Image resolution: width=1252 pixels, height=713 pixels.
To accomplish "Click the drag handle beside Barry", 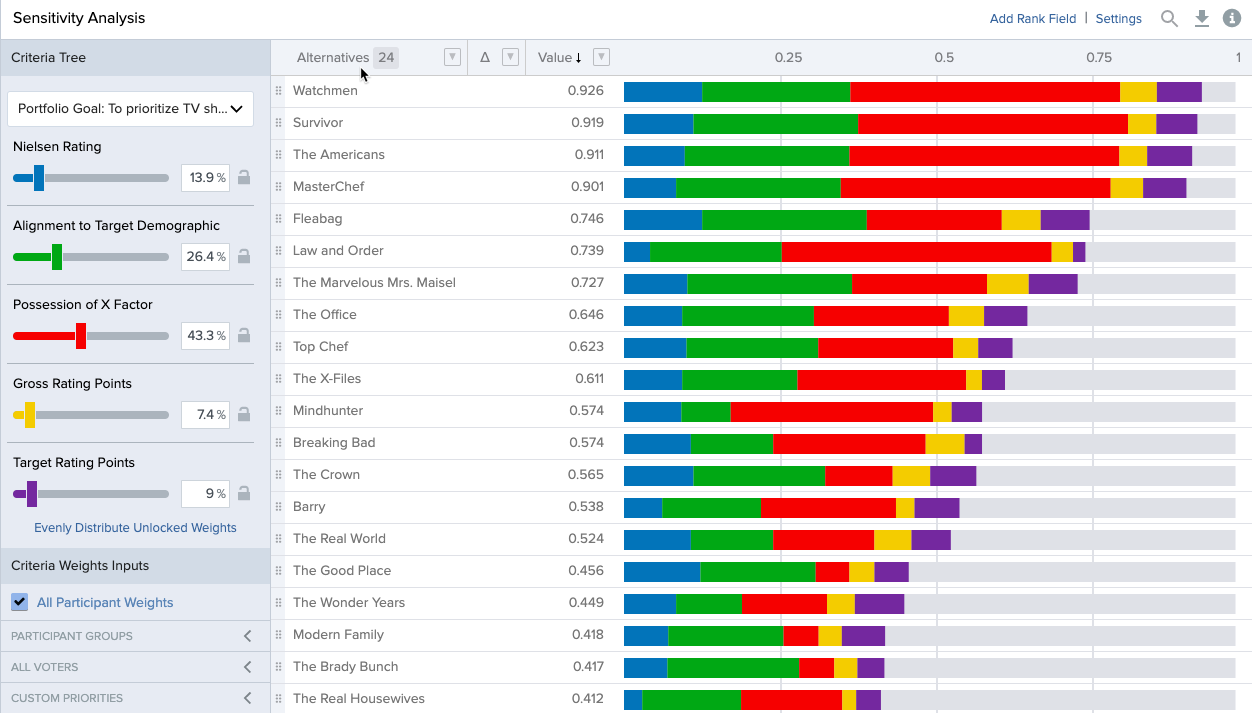I will tap(278, 507).
